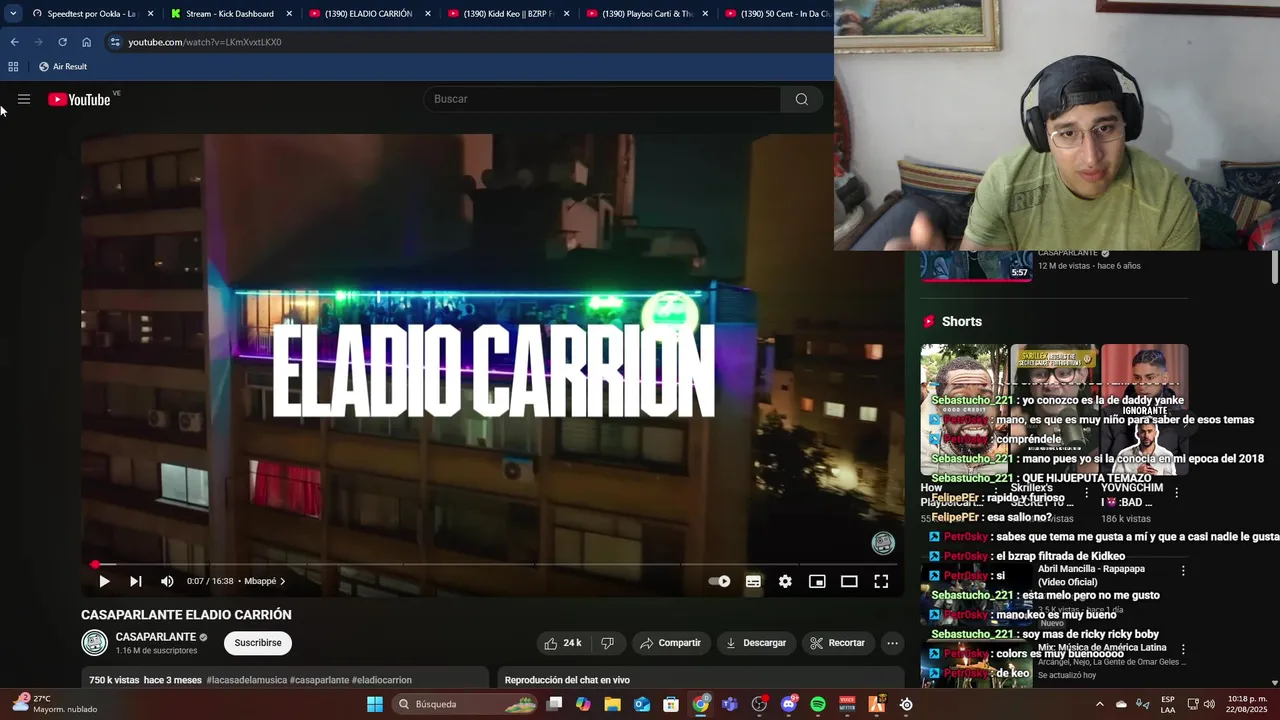The height and width of the screenshot is (720, 1280).
Task: Close the Kick Dashboard tab
Action: (289, 14)
